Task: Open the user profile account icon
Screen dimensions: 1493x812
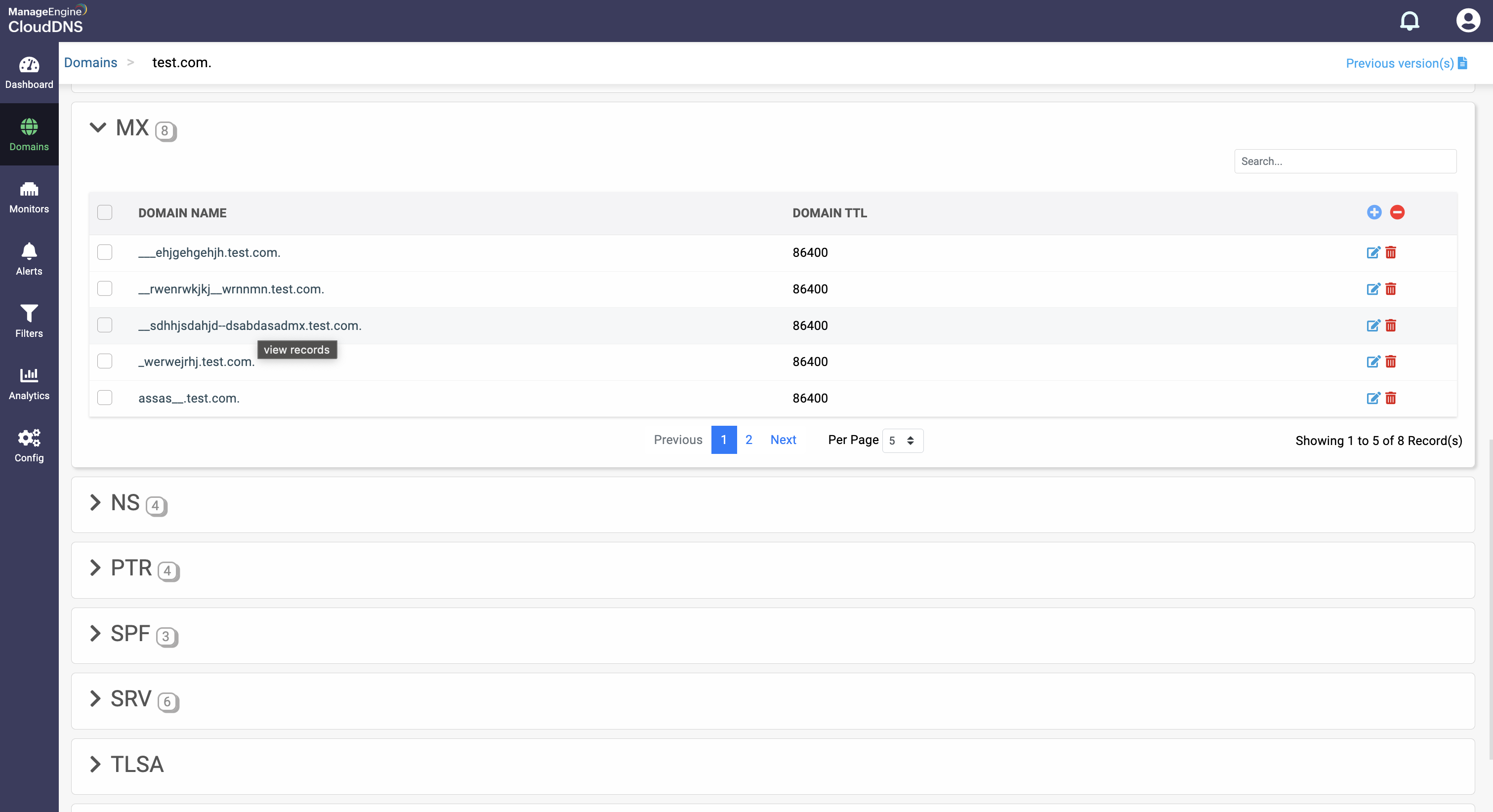Action: (x=1467, y=21)
